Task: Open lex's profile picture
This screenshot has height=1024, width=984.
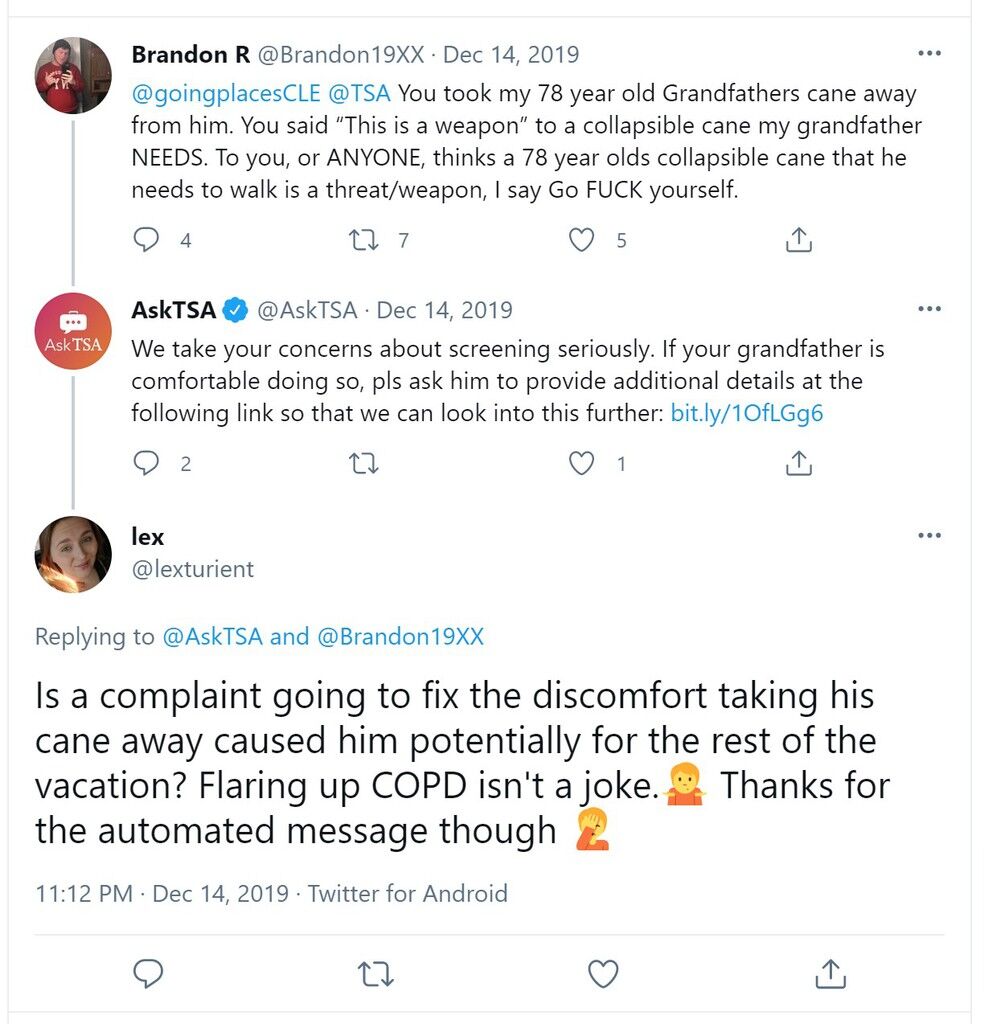Action: coord(73,554)
